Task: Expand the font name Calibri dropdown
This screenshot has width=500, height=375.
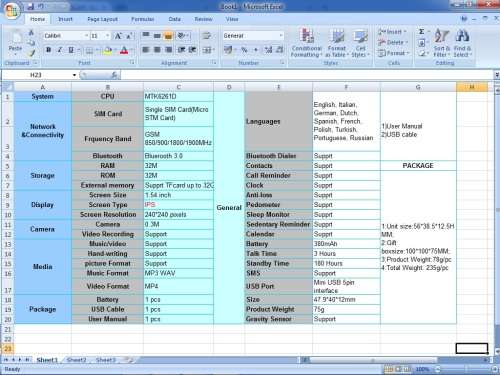Action: click(86, 36)
